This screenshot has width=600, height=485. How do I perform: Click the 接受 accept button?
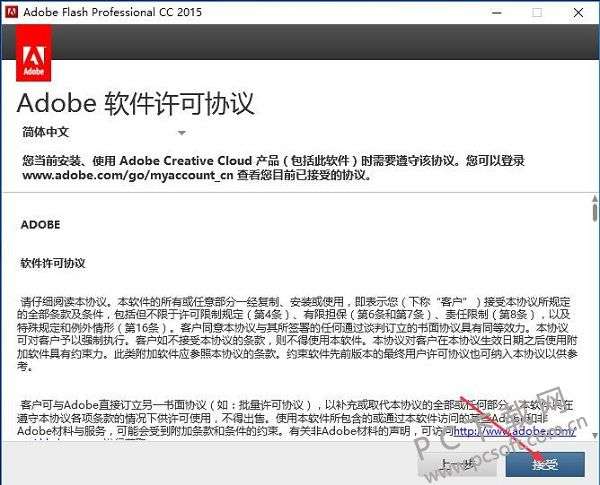(x=545, y=464)
